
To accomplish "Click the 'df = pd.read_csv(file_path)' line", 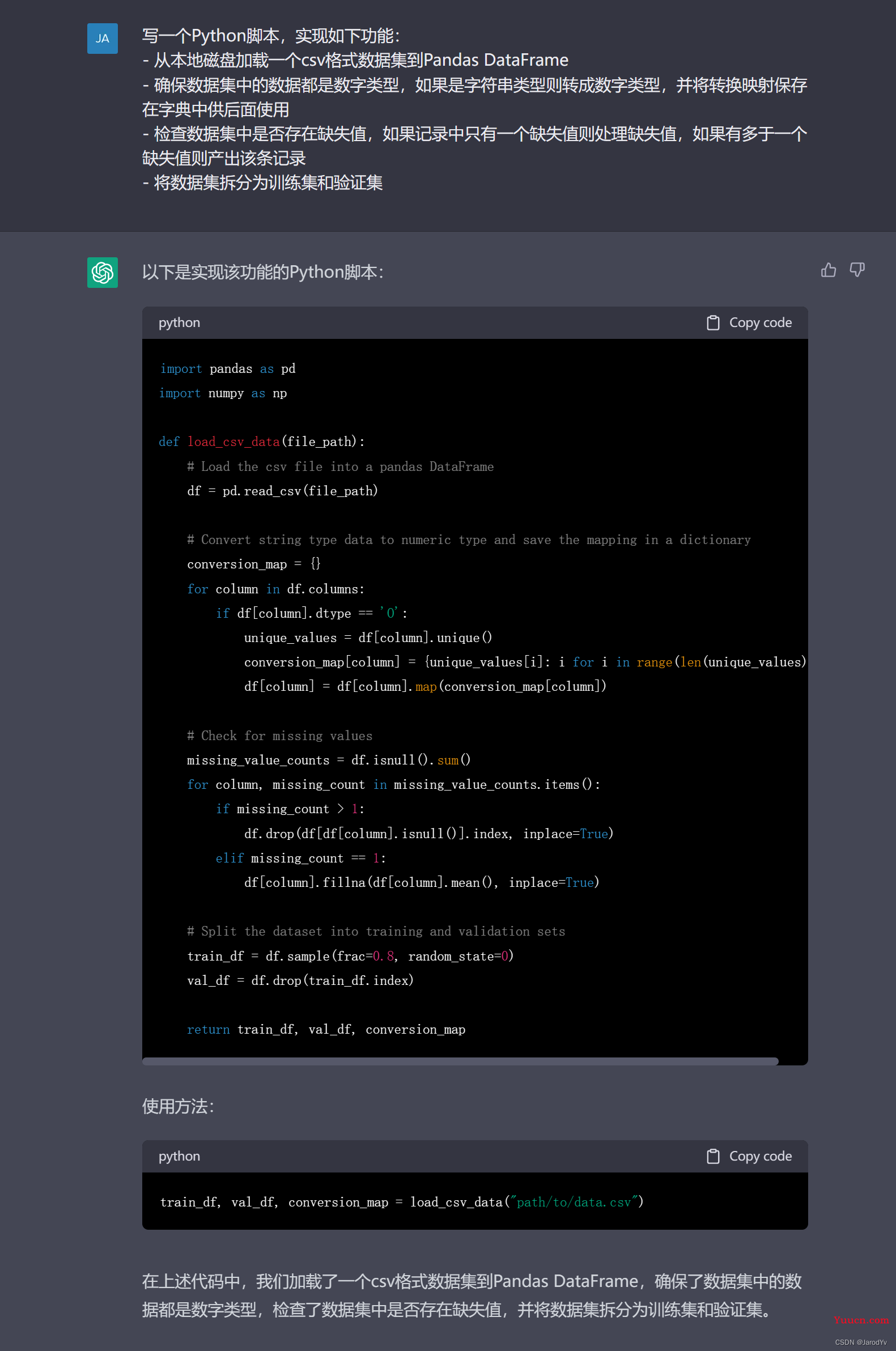I will click(282, 491).
